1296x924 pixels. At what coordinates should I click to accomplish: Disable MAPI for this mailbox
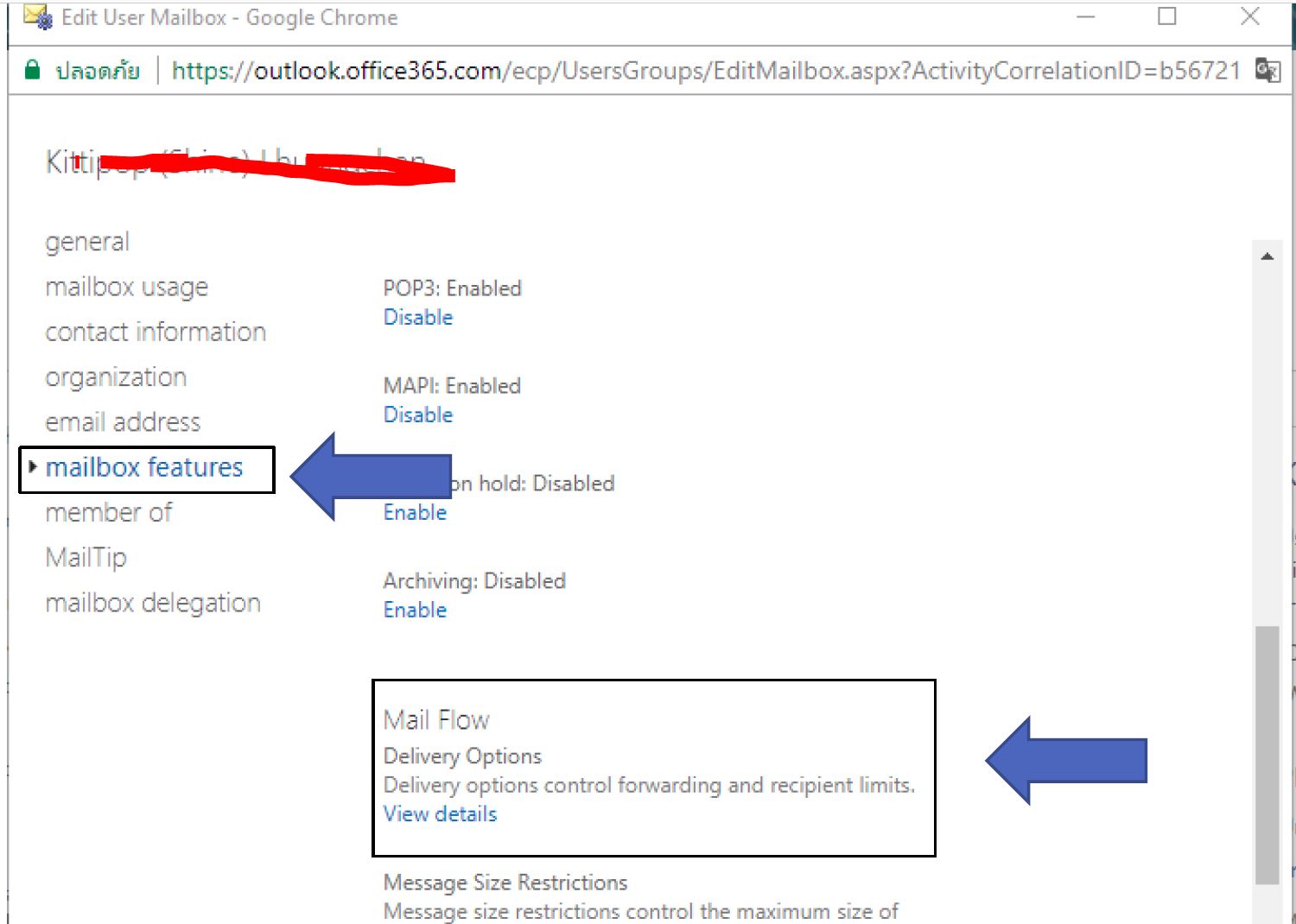[418, 415]
